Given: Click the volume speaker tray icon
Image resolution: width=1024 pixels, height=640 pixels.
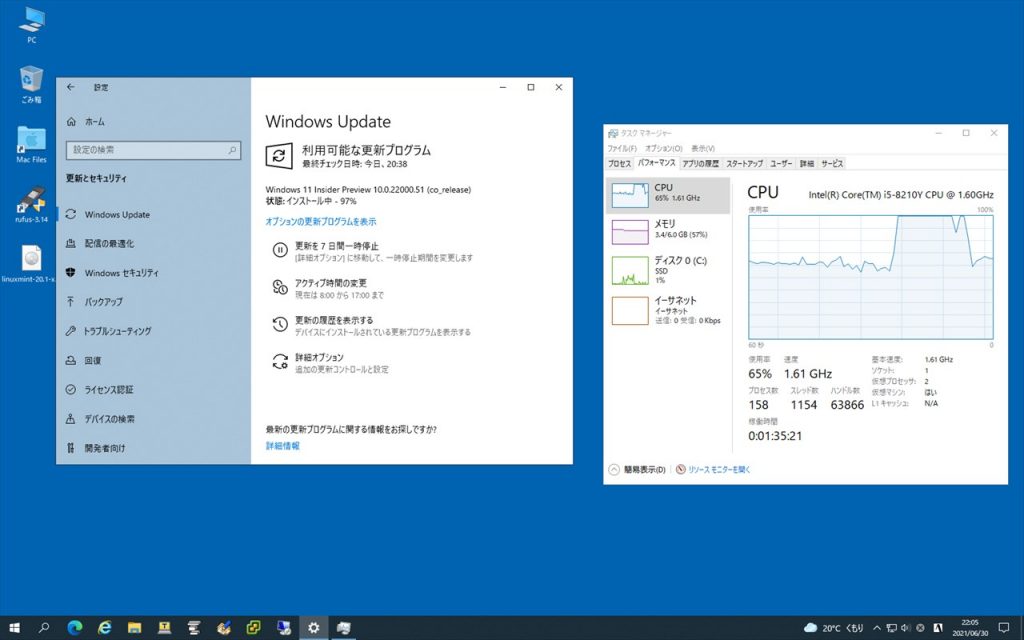Looking at the screenshot, I should (x=905, y=628).
